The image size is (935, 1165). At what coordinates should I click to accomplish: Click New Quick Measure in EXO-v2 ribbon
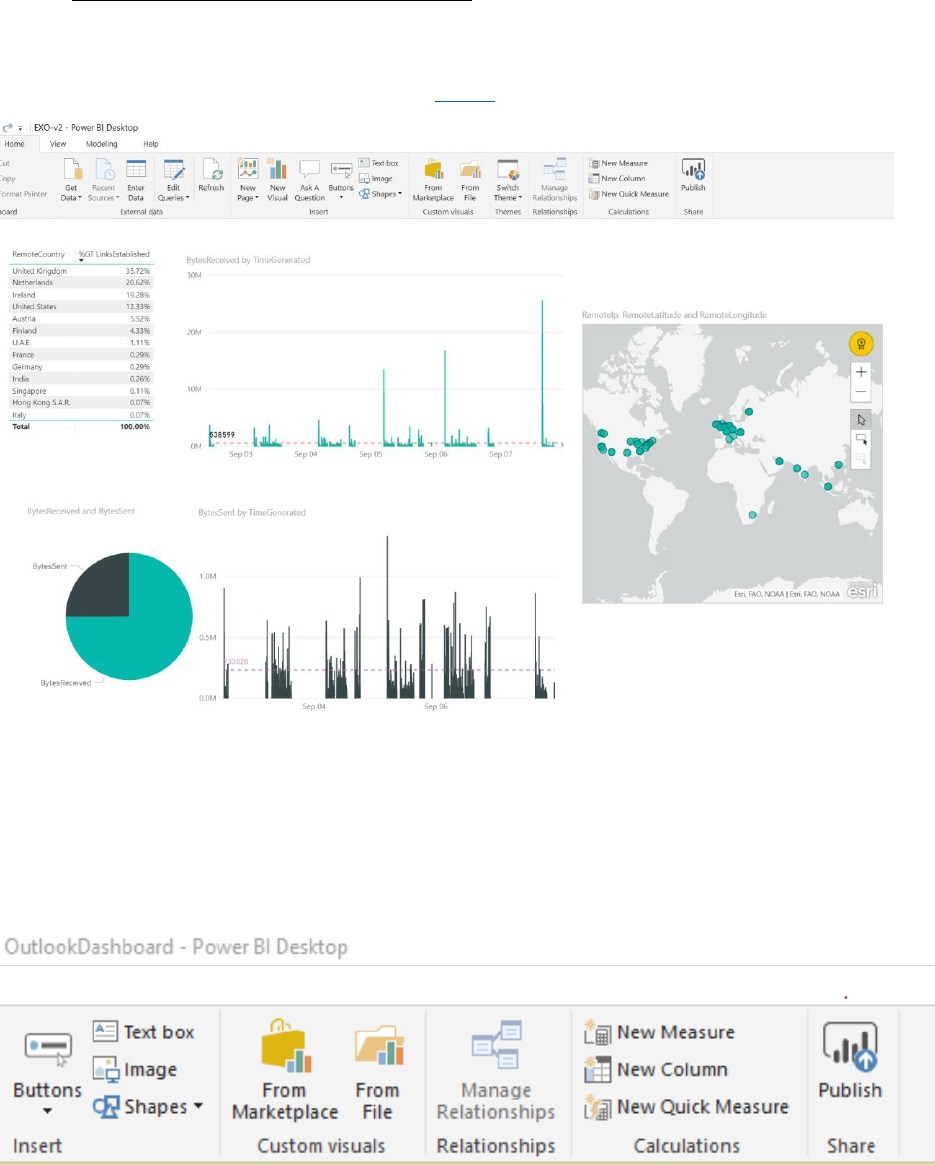628,194
